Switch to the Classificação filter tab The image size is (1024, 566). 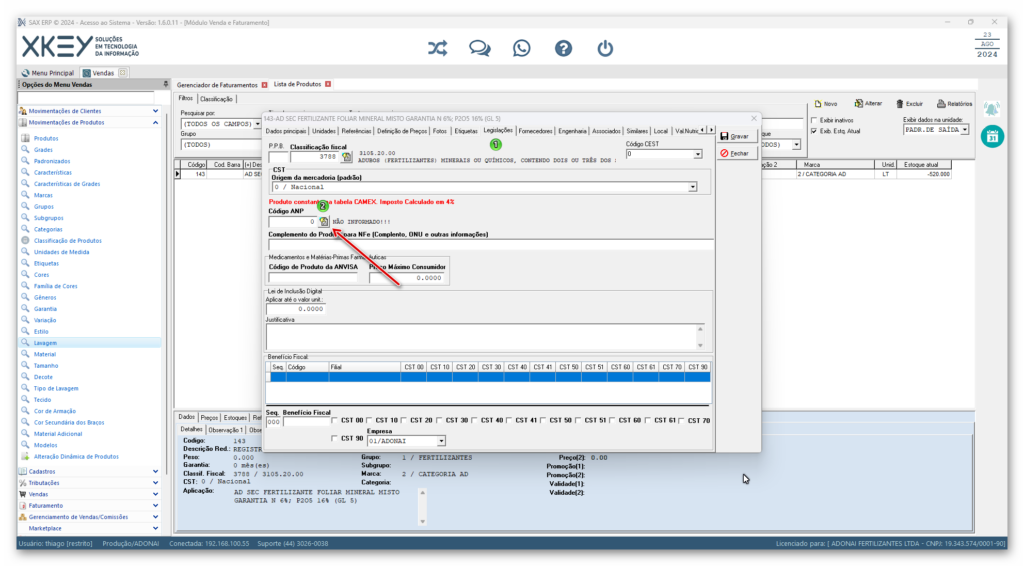click(x=216, y=99)
